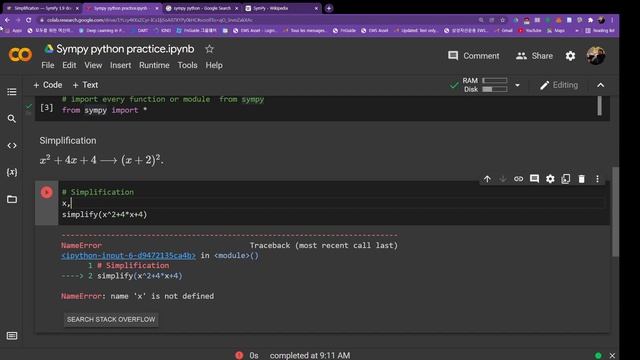This screenshot has width=640, height=360.
Task: Open the variables inspector icon
Action: [x=12, y=172]
